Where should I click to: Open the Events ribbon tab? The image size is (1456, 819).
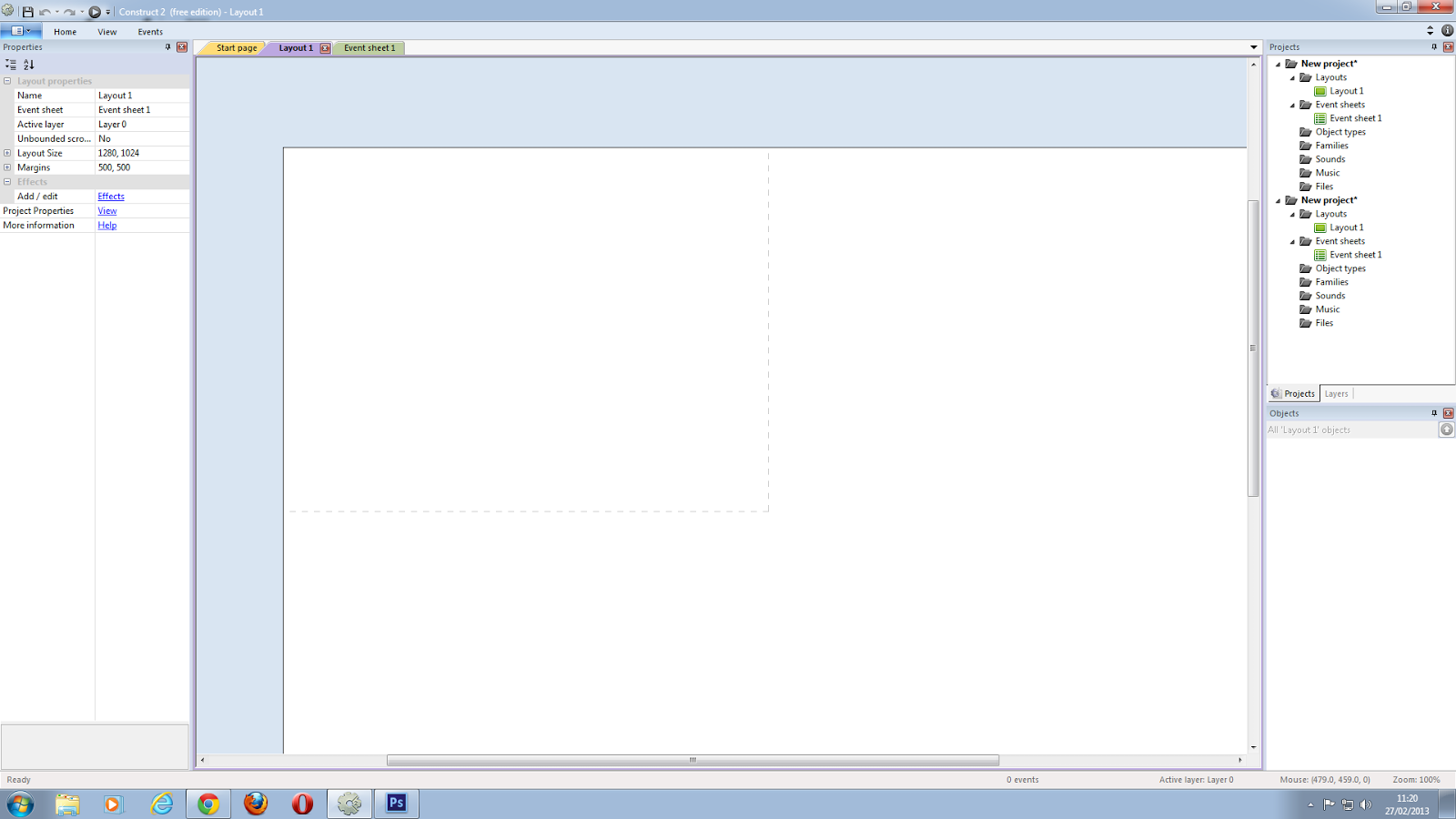point(150,32)
